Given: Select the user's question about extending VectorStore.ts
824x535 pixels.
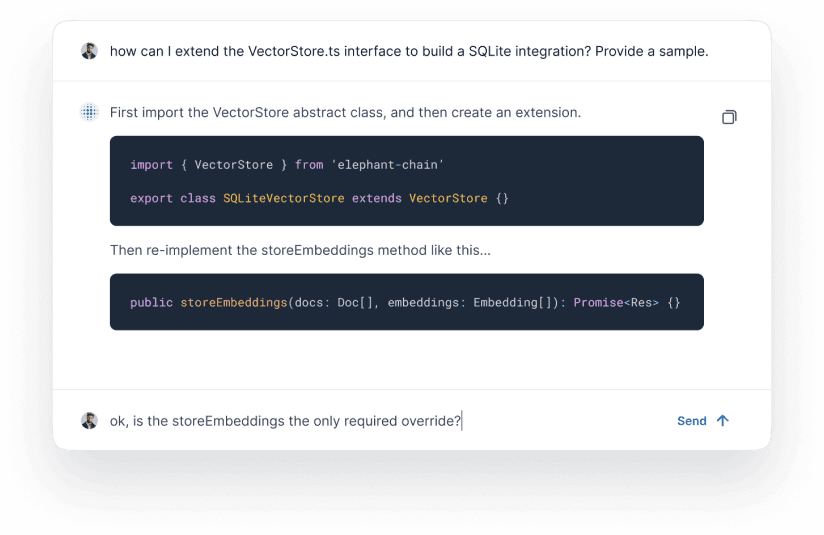Looking at the screenshot, I should (x=408, y=51).
